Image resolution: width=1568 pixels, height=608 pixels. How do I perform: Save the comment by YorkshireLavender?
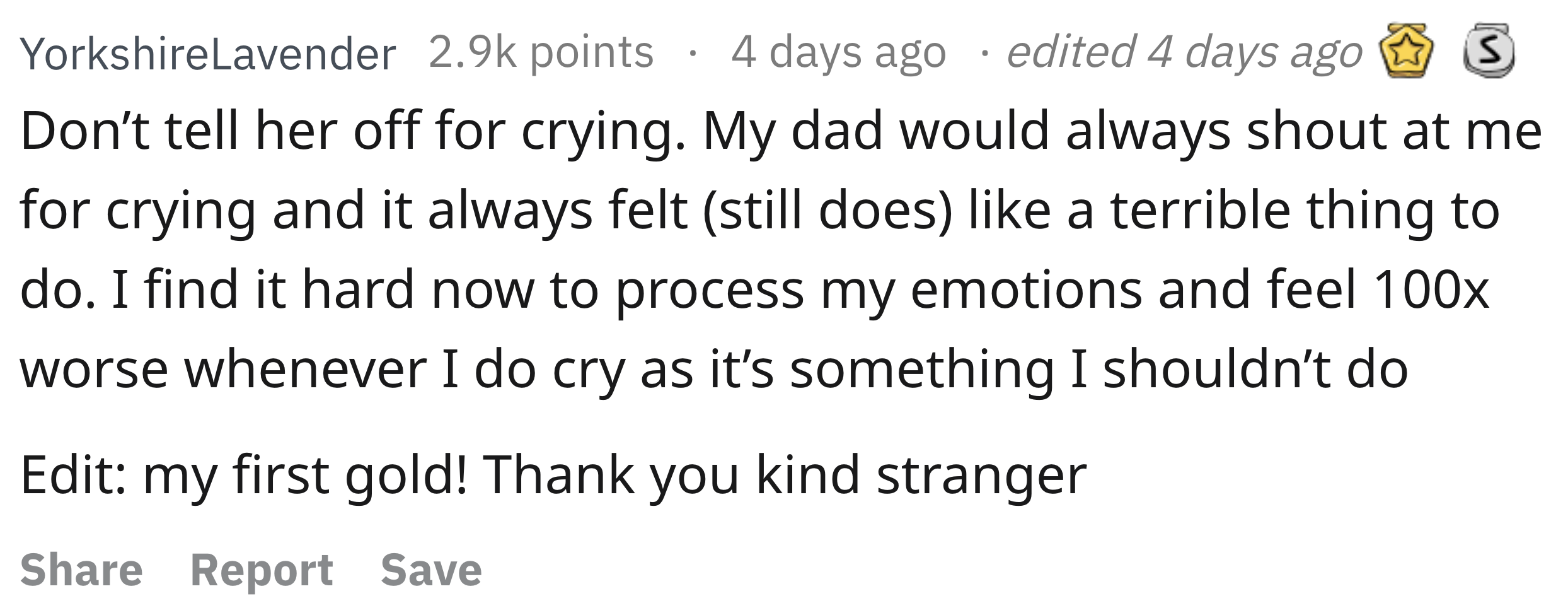tap(432, 570)
